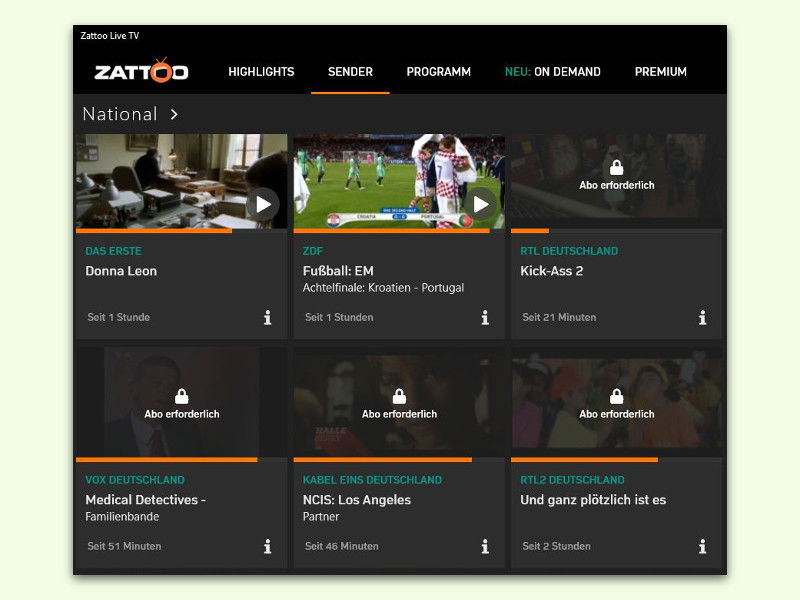View info for Und ganz plötzlich ist es

[x=703, y=546]
